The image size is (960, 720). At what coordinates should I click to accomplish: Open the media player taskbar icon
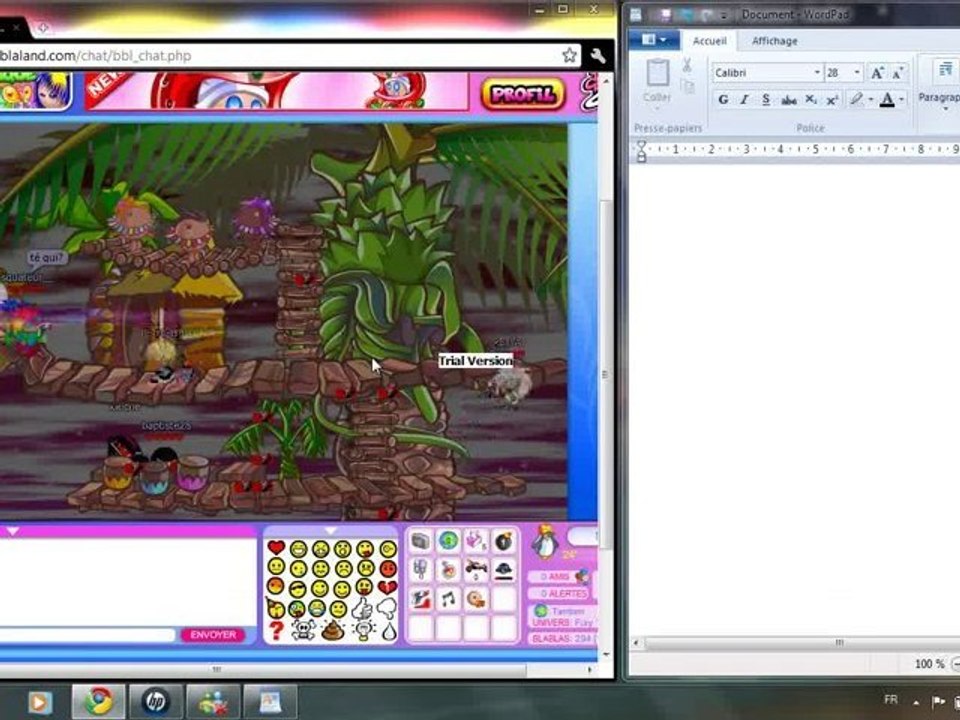(40, 702)
